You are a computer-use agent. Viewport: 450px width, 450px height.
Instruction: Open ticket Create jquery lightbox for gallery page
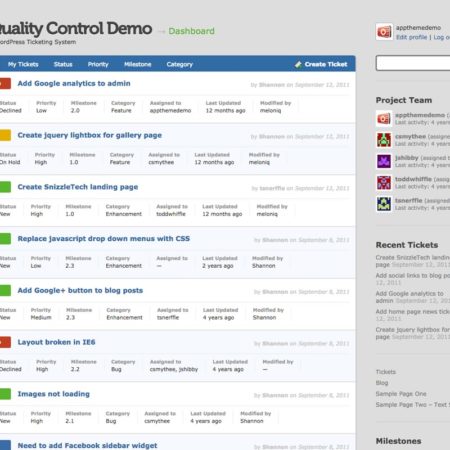[90, 135]
